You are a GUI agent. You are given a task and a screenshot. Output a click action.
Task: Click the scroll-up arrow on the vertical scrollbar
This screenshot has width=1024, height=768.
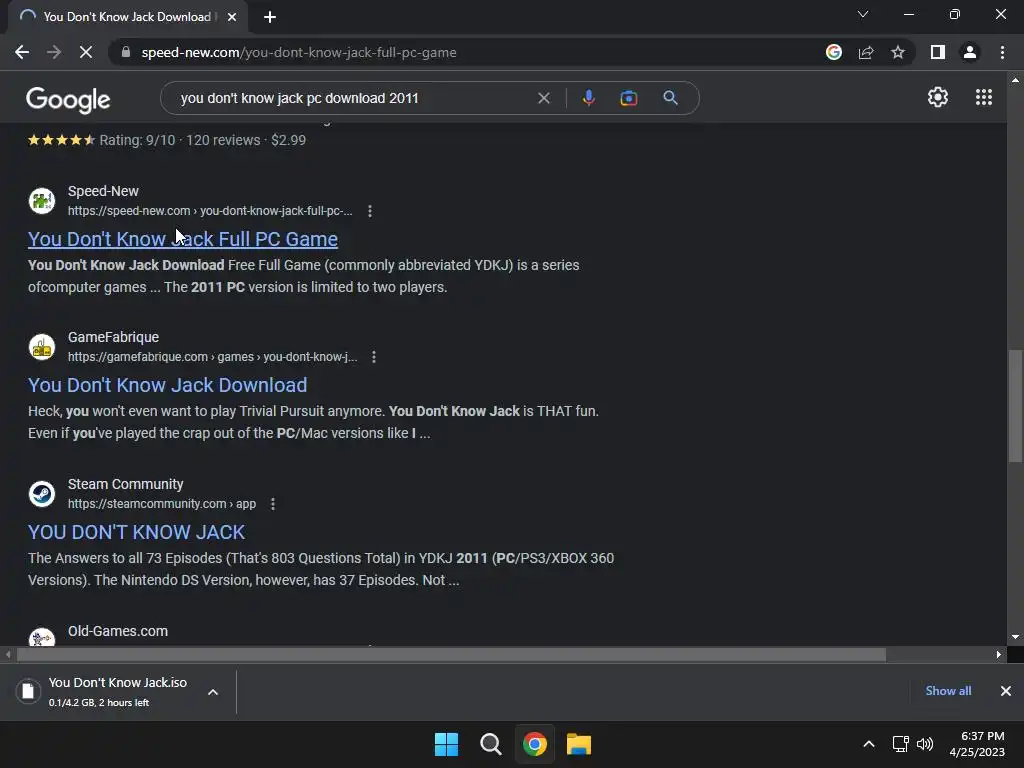(1015, 80)
